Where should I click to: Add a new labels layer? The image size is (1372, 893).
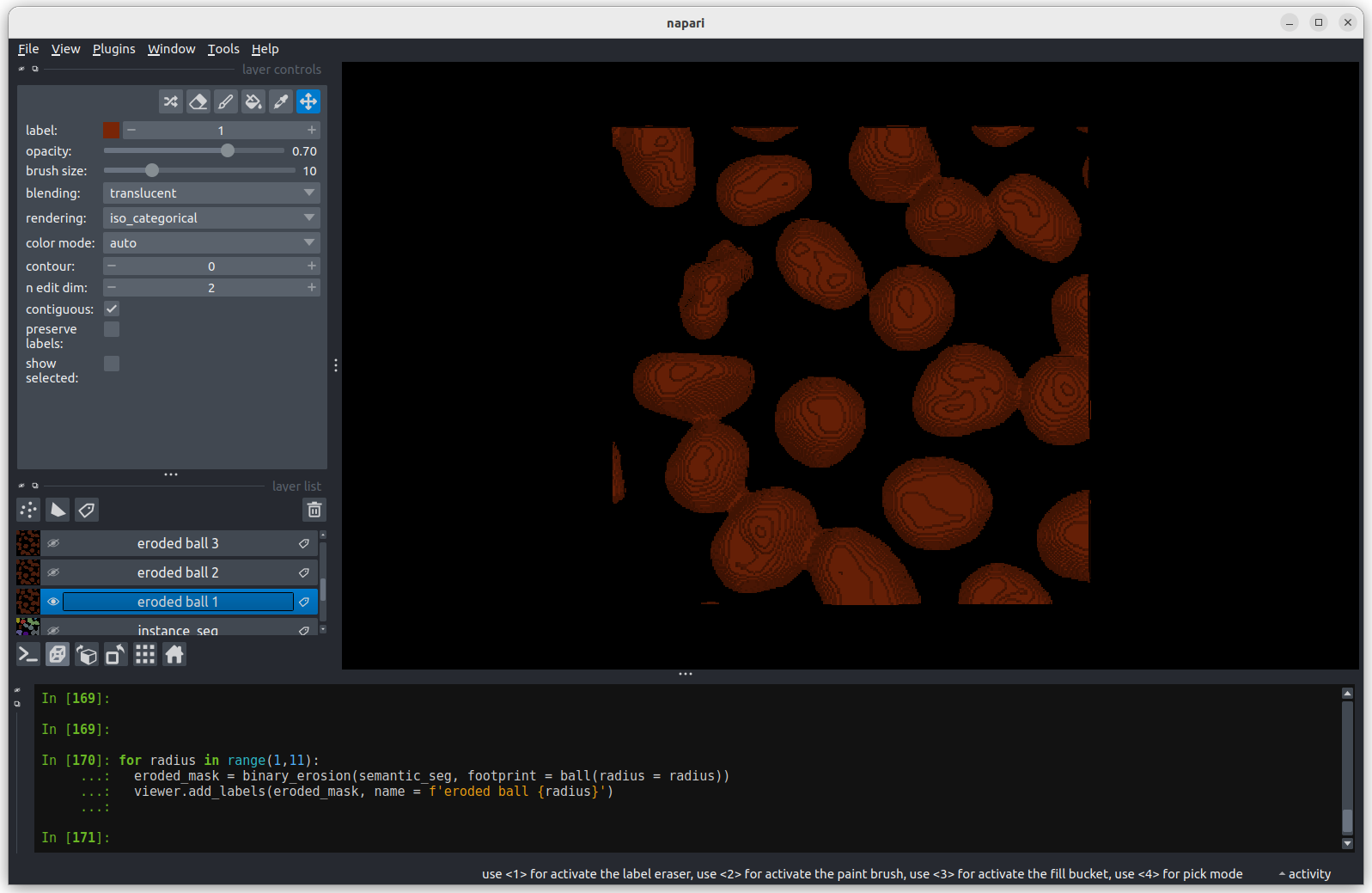[87, 510]
